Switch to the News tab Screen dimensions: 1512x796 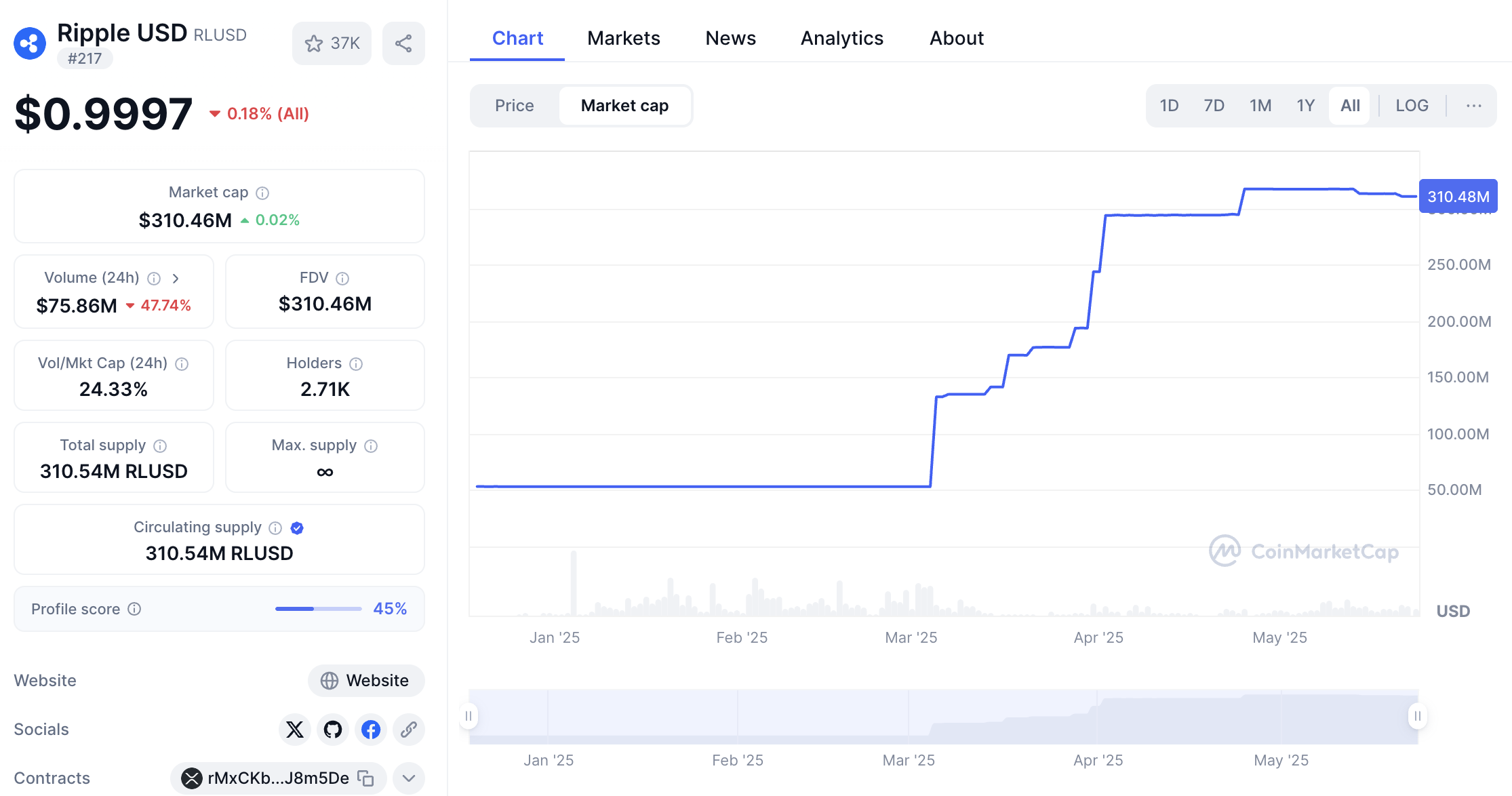[730, 38]
